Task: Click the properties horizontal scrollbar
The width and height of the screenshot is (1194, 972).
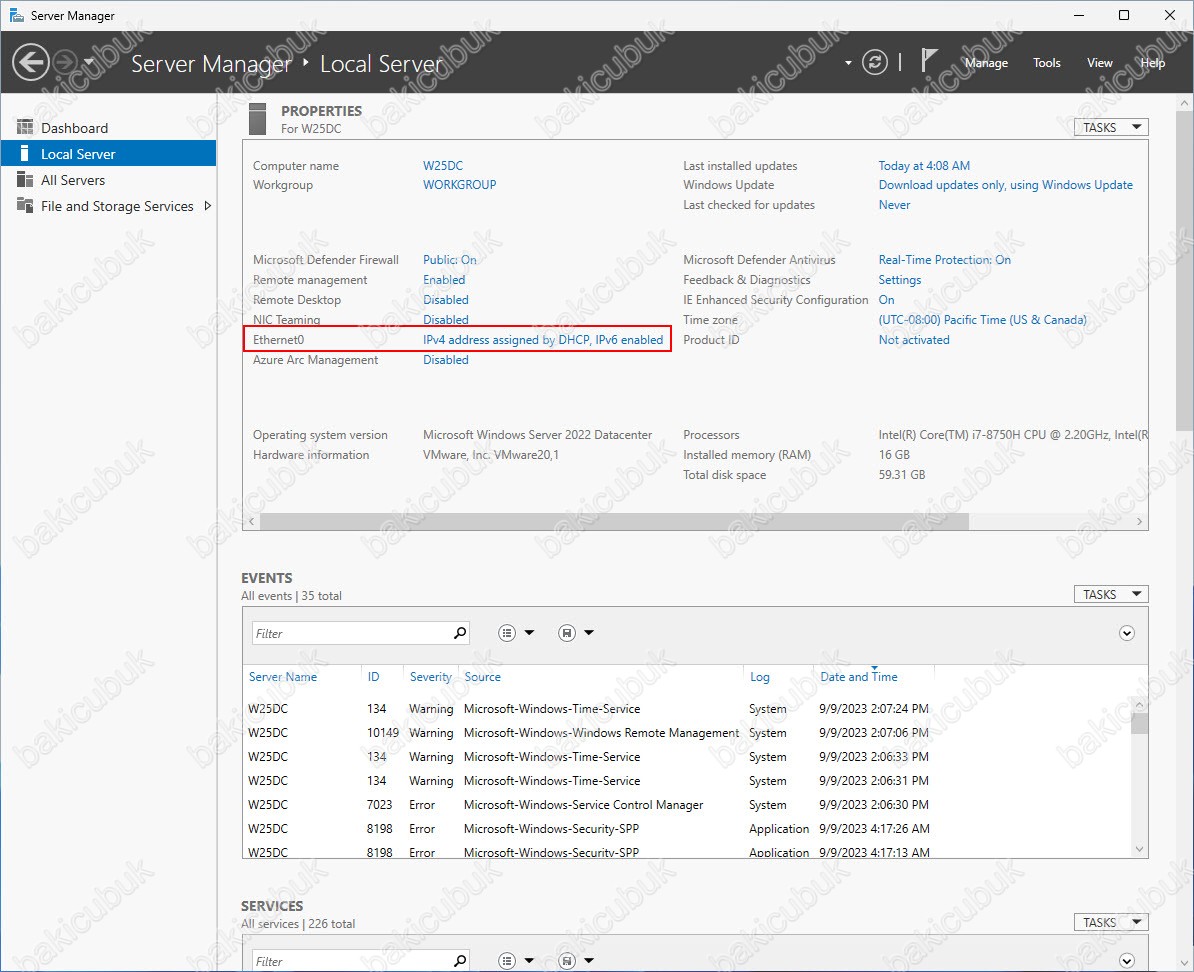Action: [614, 521]
